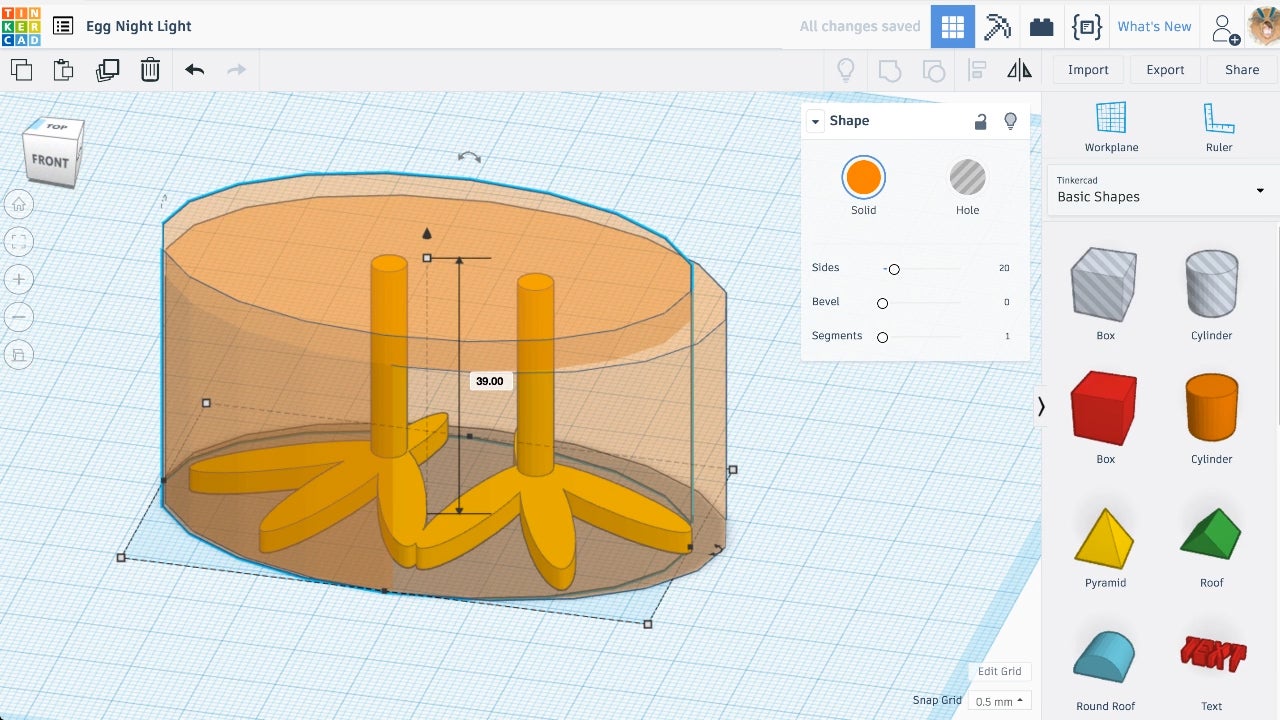Click the Export button
This screenshot has height=720, width=1280.
1165,70
